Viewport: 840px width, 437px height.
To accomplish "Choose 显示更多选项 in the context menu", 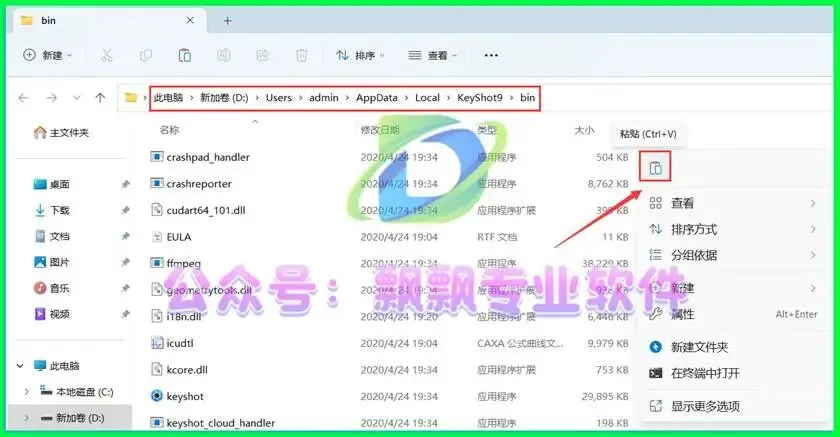I will (x=732, y=406).
